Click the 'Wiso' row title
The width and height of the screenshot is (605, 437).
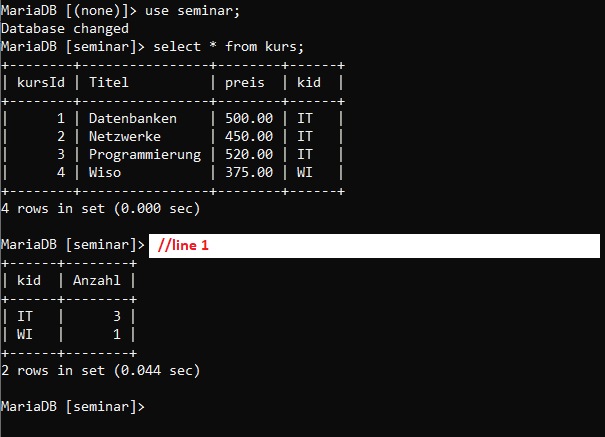105,172
